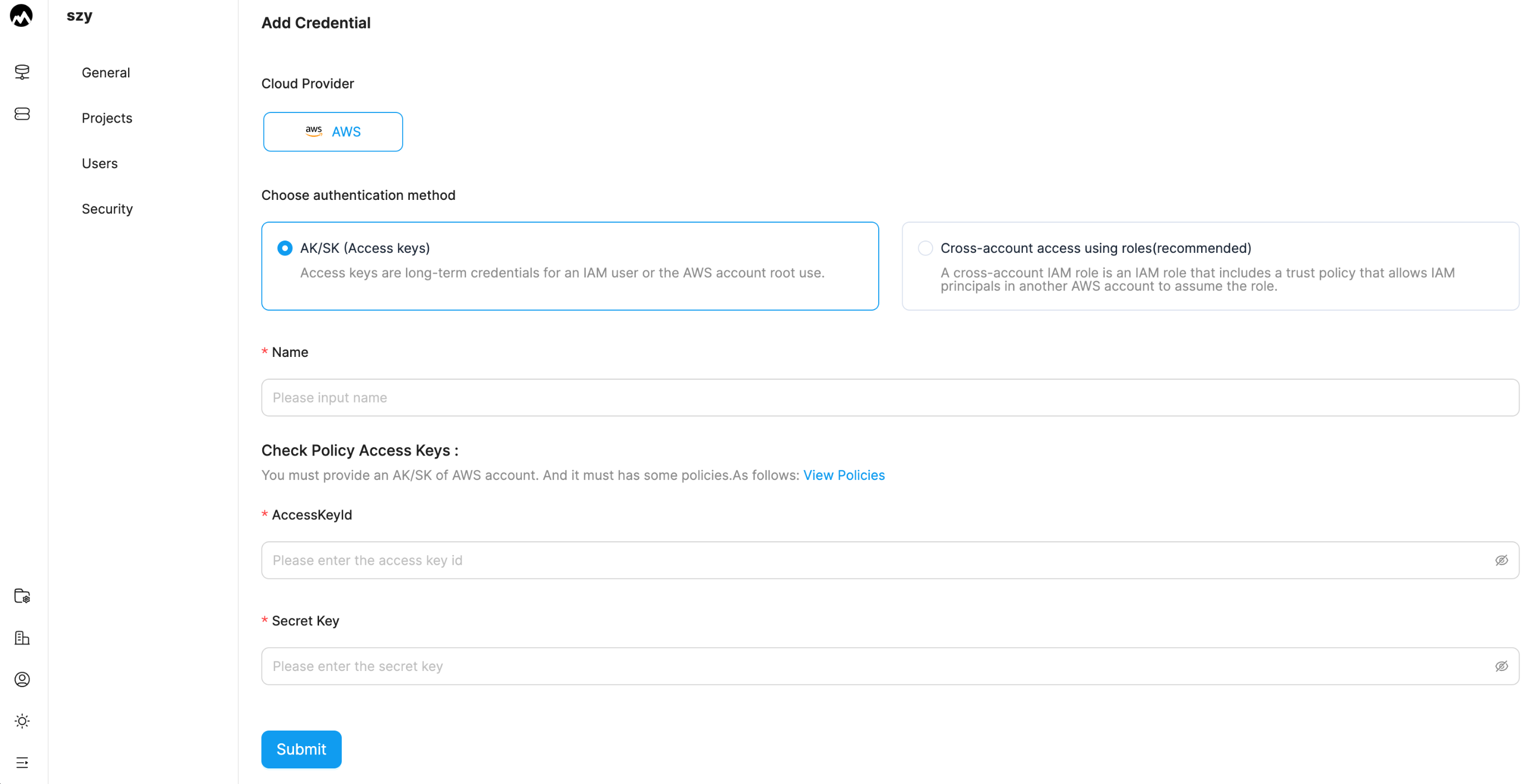Focus the Name input field
Screen dimensions: 1538x784
tap(890, 398)
